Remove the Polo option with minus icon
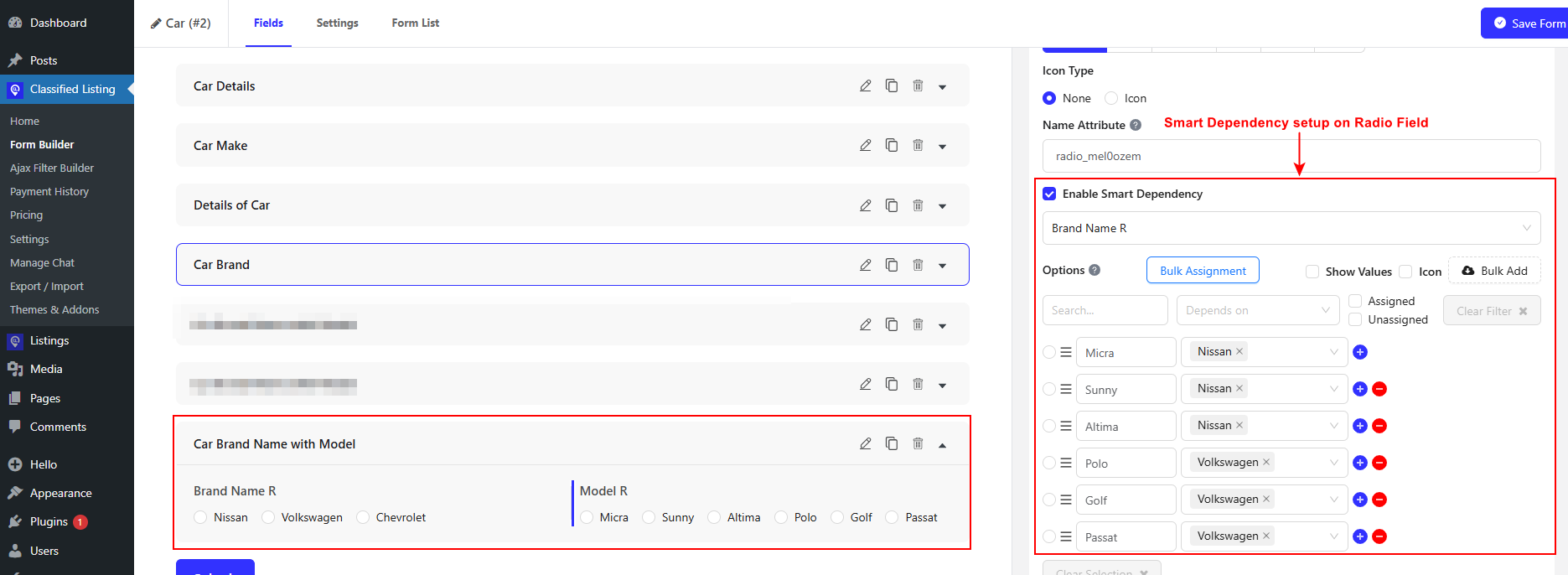This screenshot has width=1568, height=575. tap(1379, 463)
